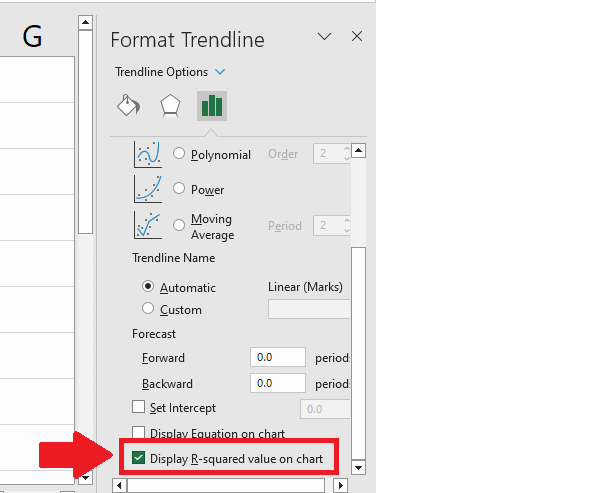Click the pane's vertical scrollbar thumb
This screenshot has height=493, width=591.
[358, 353]
